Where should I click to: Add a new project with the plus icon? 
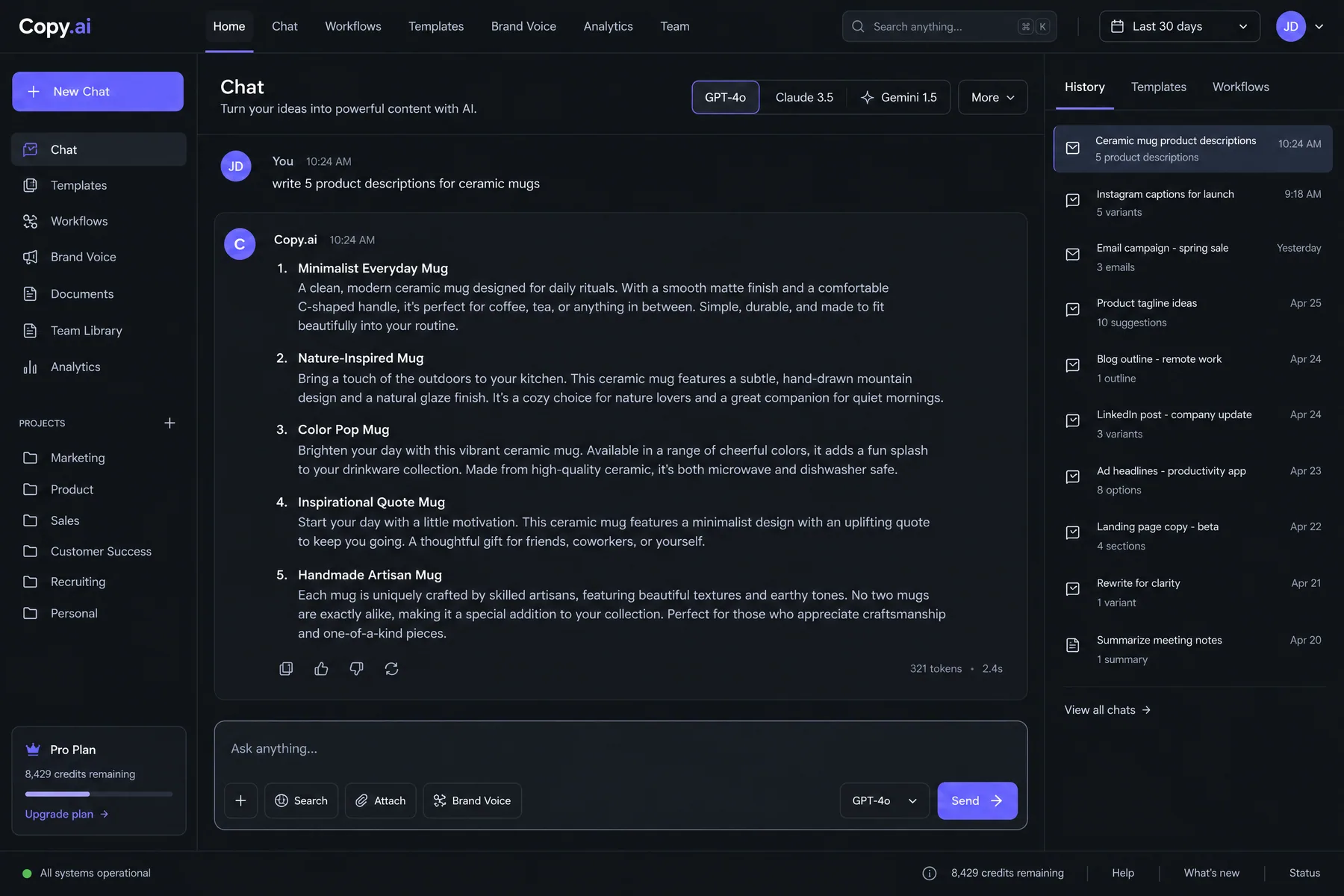pyautogui.click(x=169, y=423)
